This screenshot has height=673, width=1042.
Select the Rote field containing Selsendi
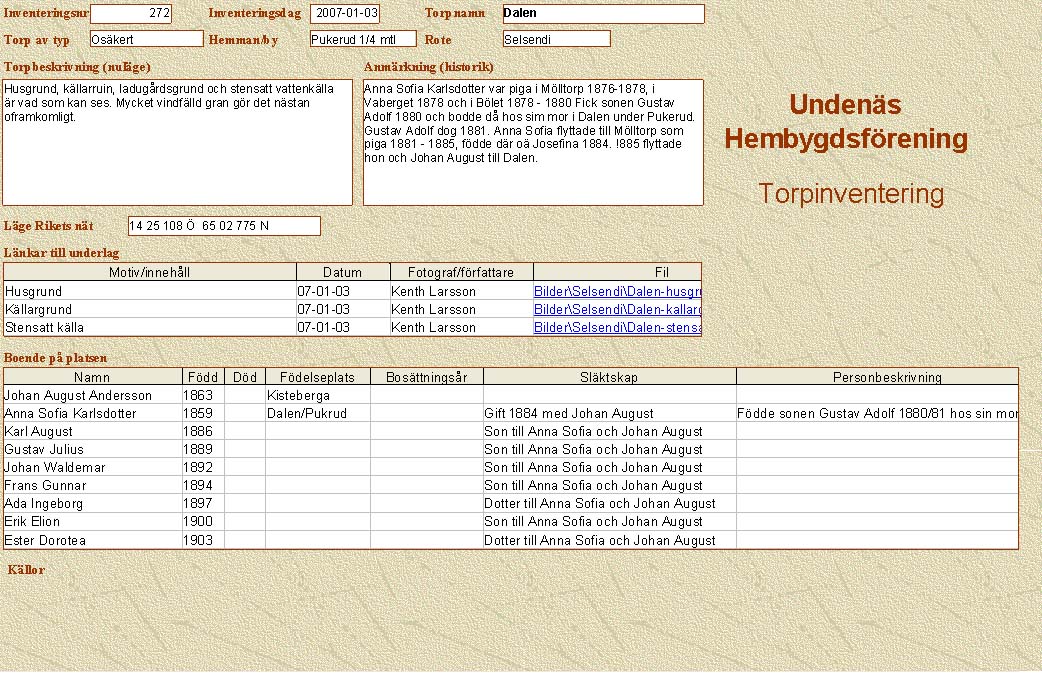(x=556, y=39)
